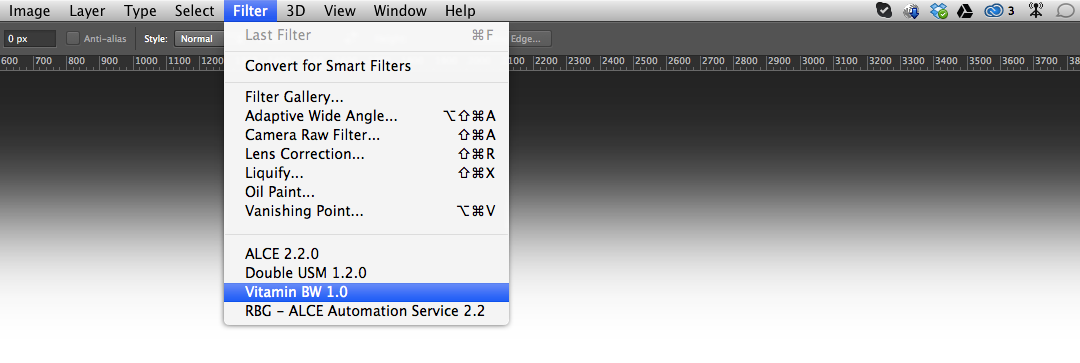This screenshot has width=1080, height=363.
Task: Click the Skype status menu bar icon
Action: point(884,10)
